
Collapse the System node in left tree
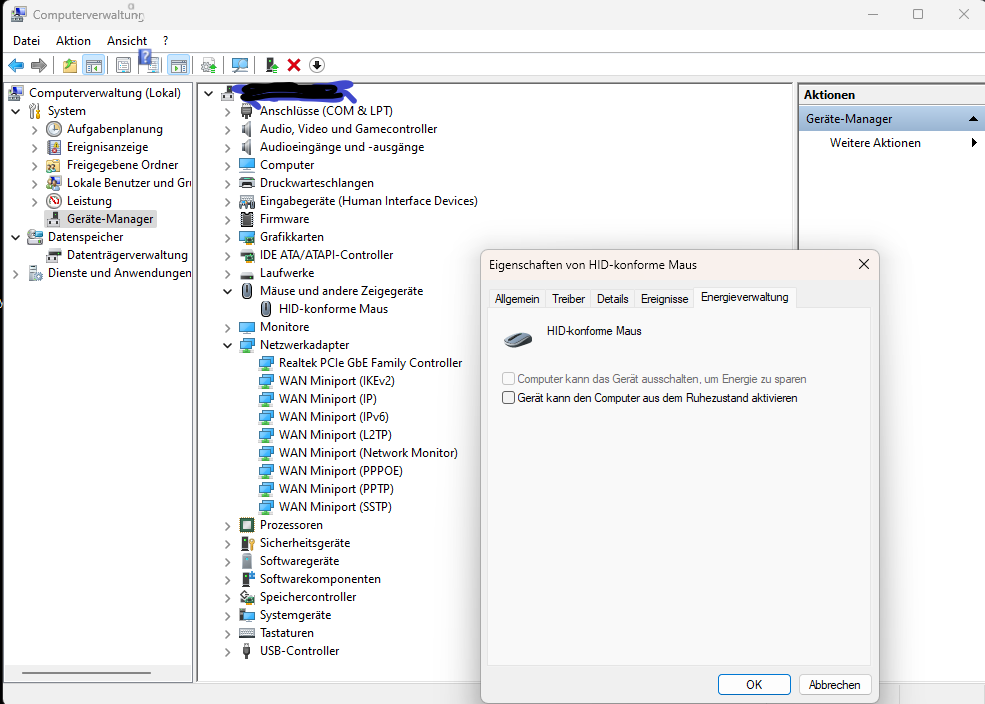(16, 111)
